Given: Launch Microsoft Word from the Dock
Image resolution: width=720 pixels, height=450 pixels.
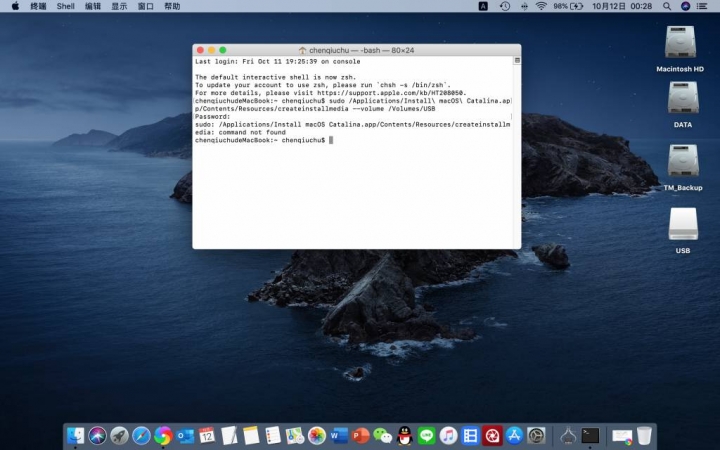Looking at the screenshot, I should click(339, 435).
